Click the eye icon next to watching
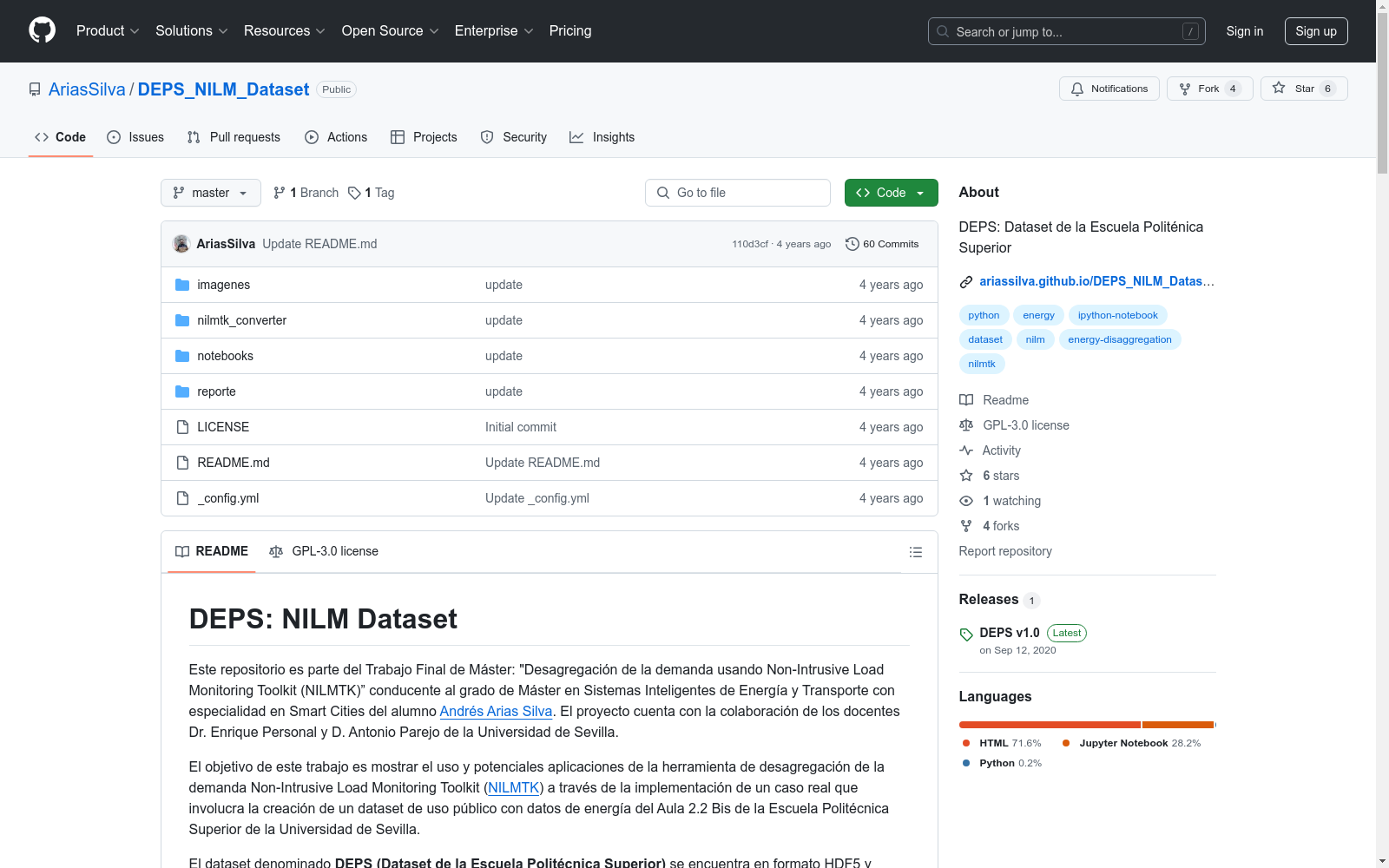The width and height of the screenshot is (1389, 868). coord(966,501)
